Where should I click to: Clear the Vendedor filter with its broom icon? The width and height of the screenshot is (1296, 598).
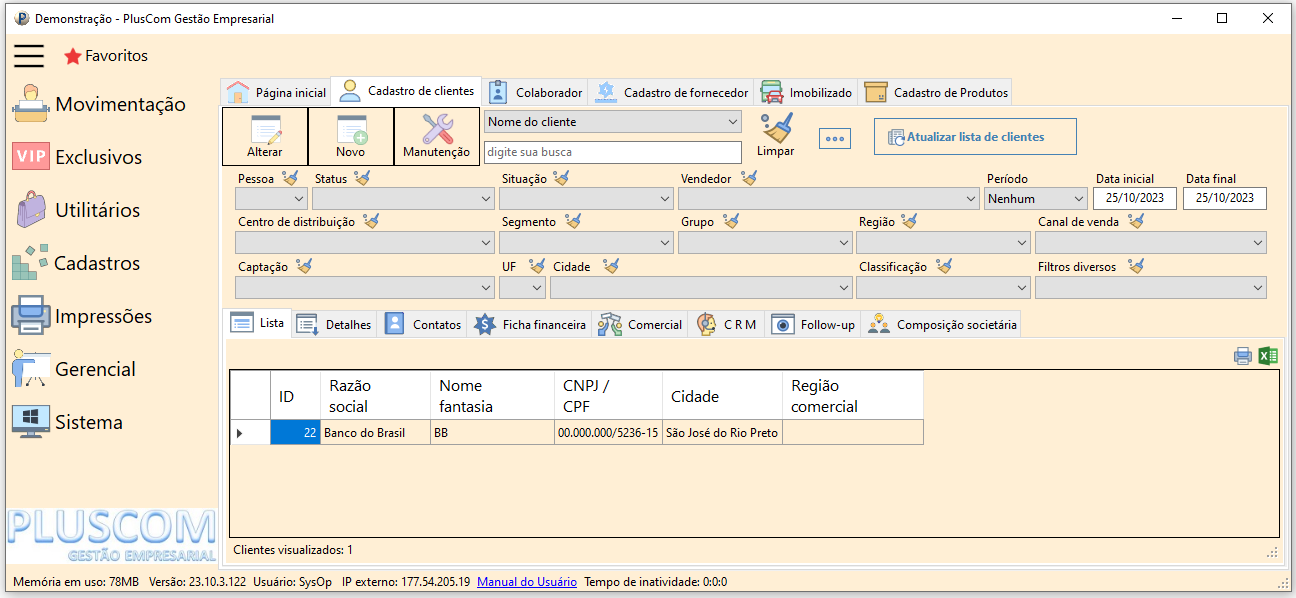click(x=748, y=178)
